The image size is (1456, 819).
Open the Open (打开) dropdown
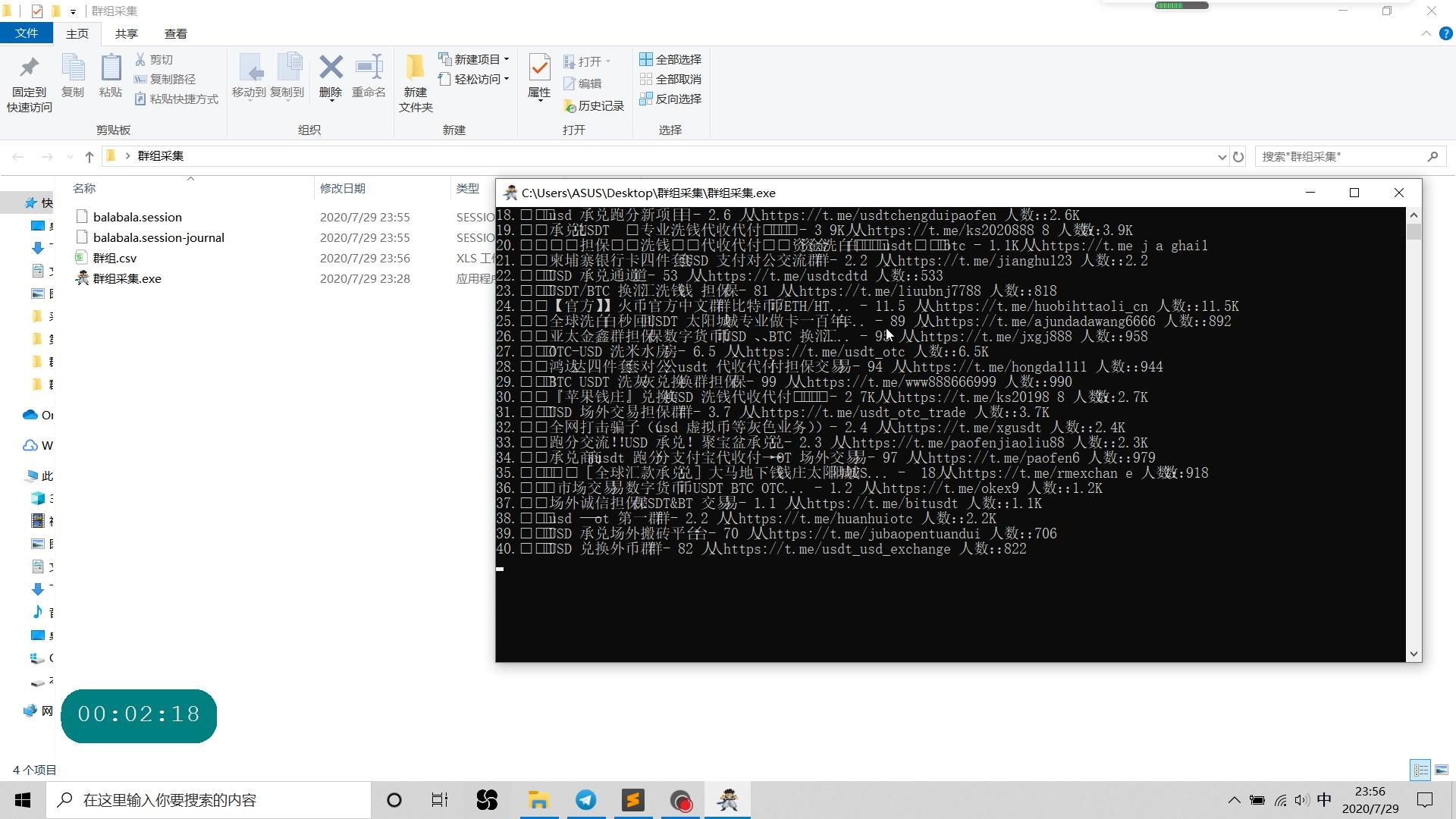point(588,61)
